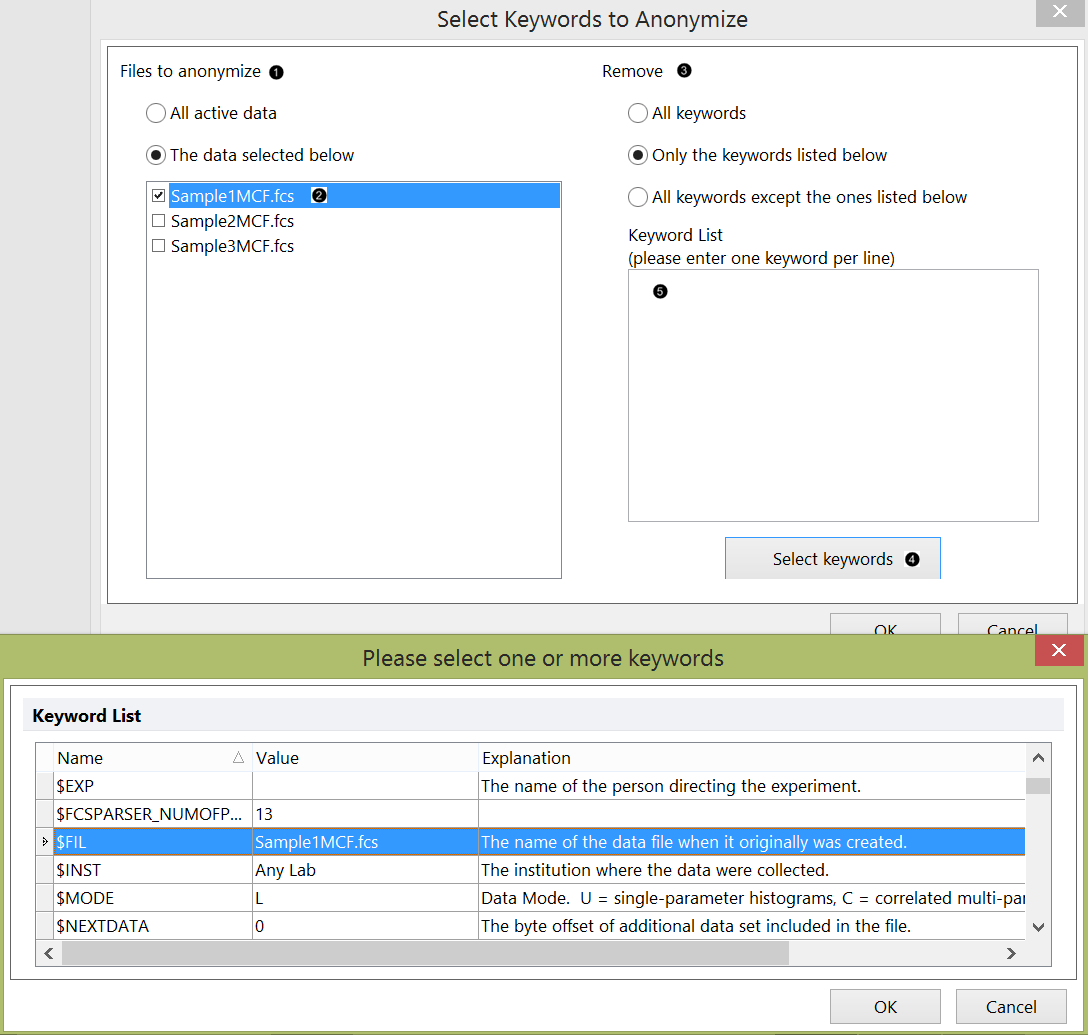Click the value cell showing 13

(x=365, y=814)
